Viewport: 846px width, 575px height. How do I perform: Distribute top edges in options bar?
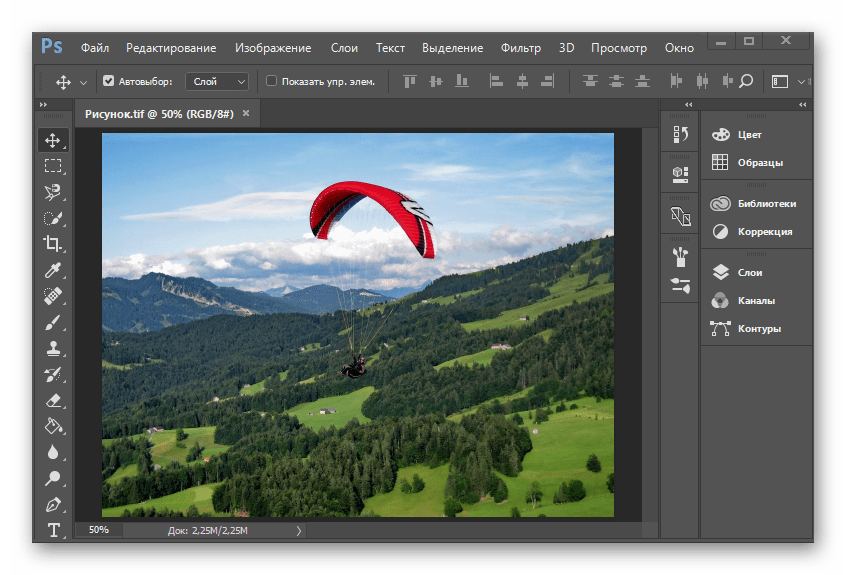coord(590,81)
